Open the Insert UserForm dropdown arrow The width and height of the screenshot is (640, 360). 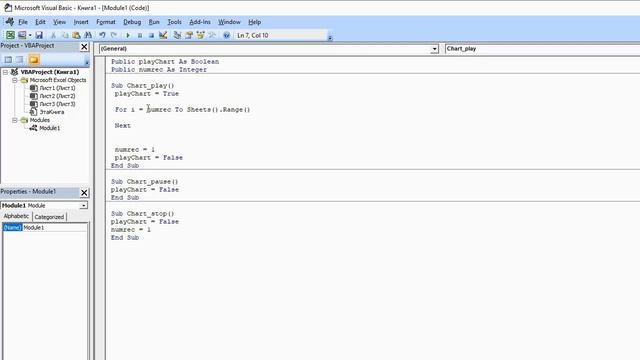click(30, 36)
